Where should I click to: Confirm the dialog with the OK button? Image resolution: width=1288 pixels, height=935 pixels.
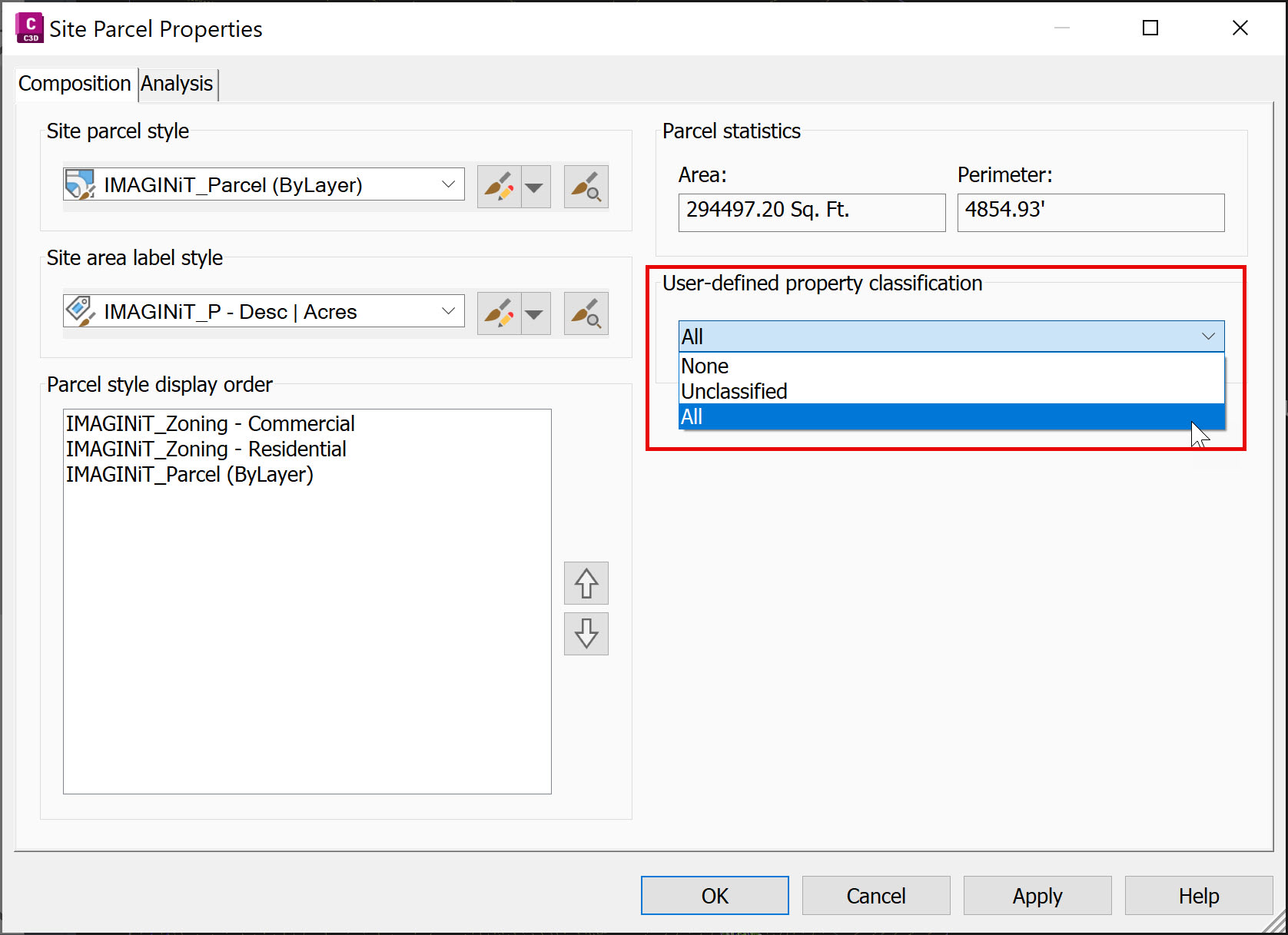[715, 896]
